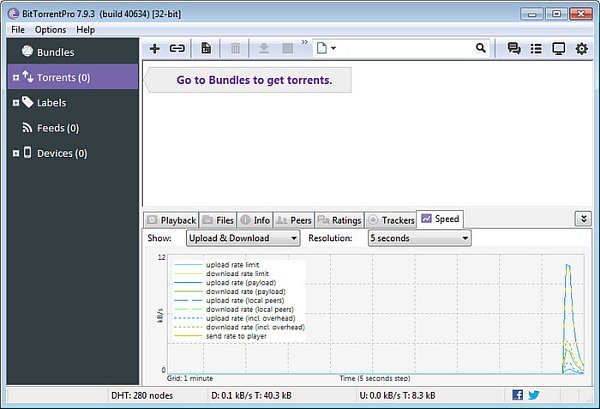600x409 pixels.
Task: Click the upload speed status U: 0.0 kB/s
Action: pyautogui.click(x=397, y=395)
